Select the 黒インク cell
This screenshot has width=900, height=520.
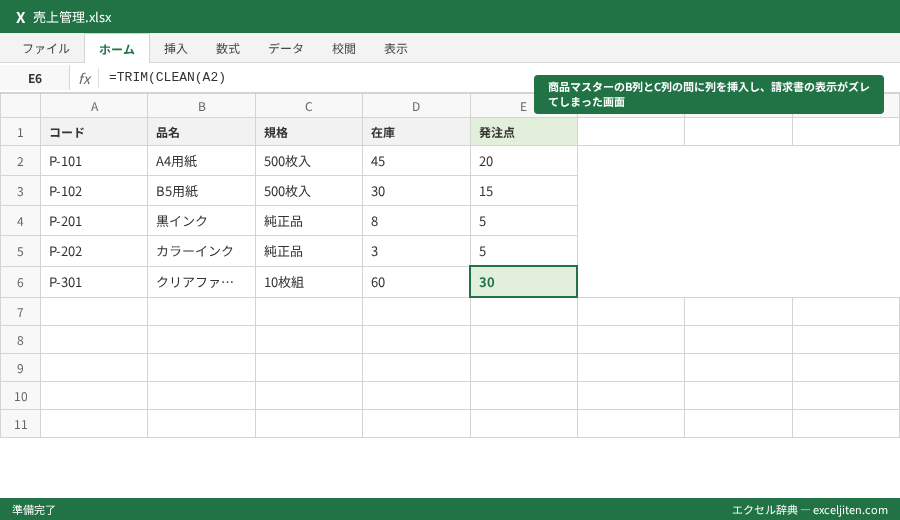pyautogui.click(x=201, y=221)
